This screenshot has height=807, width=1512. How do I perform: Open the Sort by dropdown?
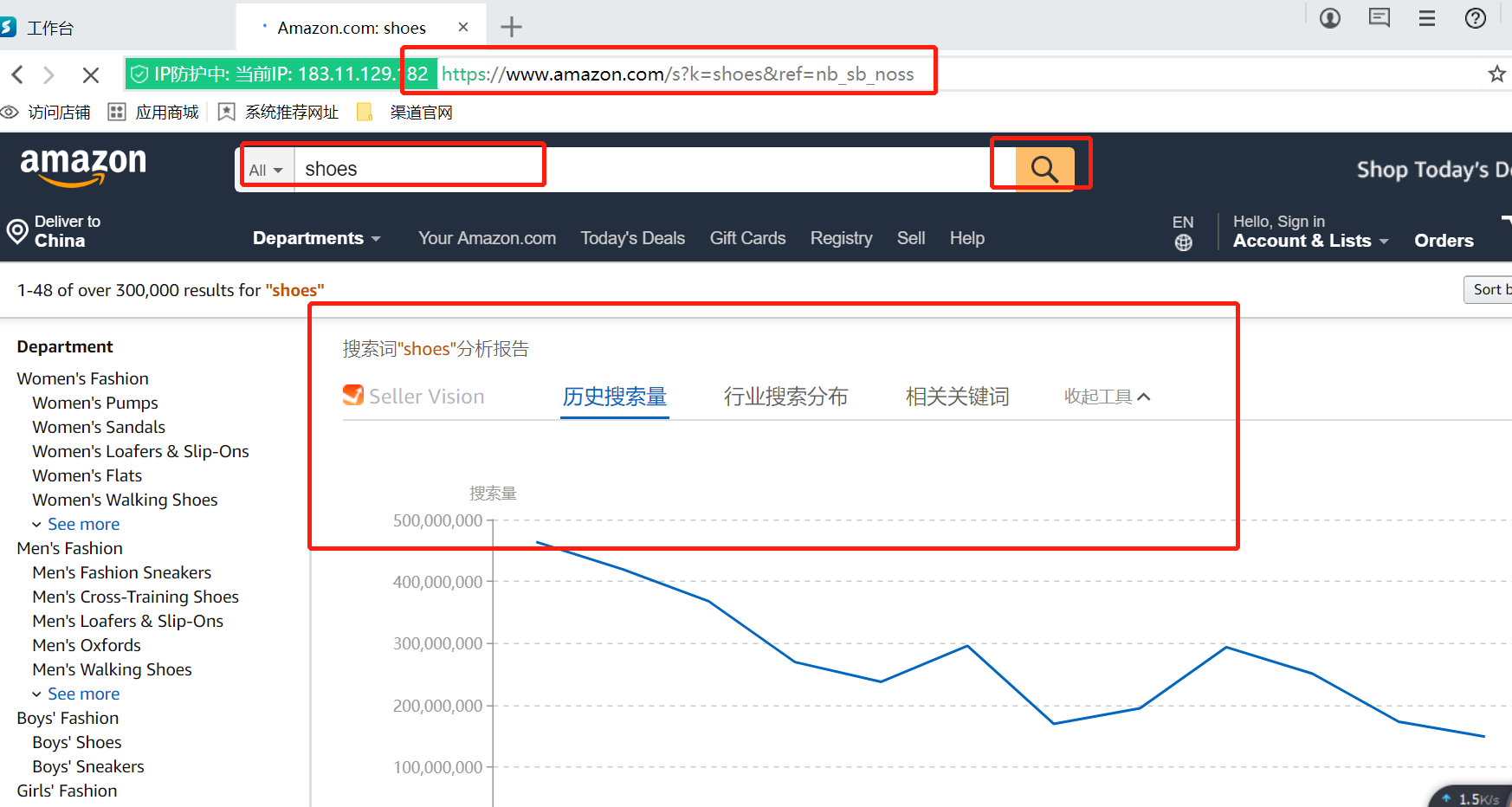coord(1488,290)
